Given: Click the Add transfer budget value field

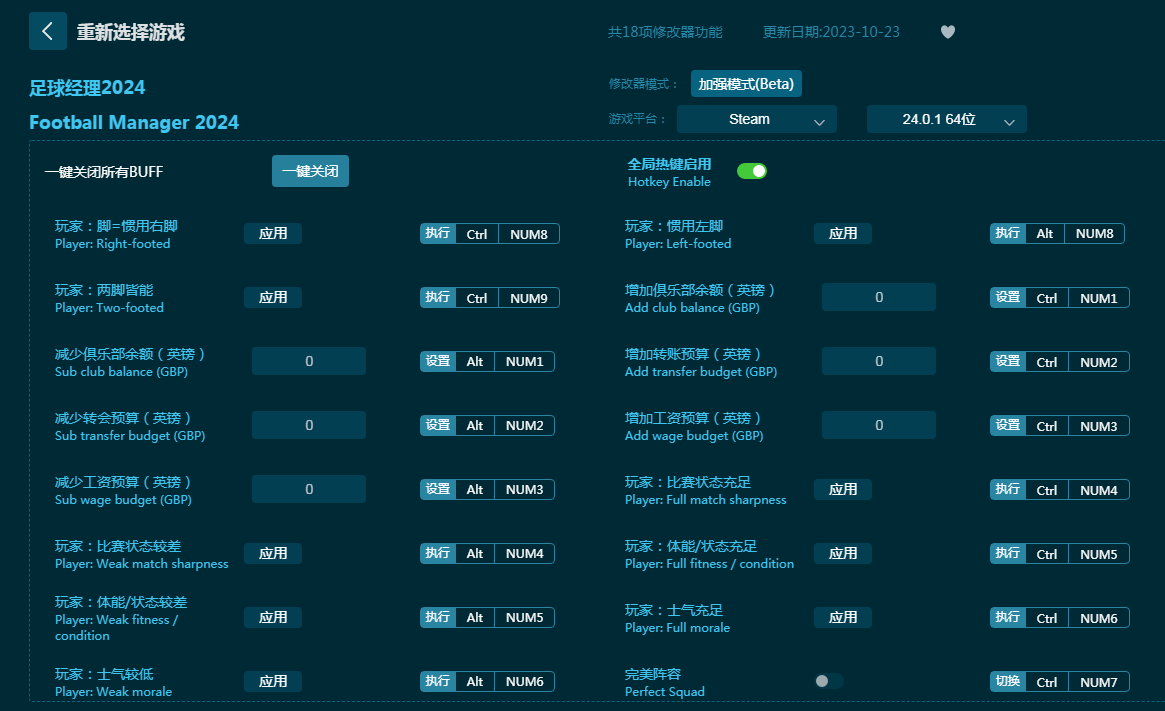Looking at the screenshot, I should coord(878,361).
